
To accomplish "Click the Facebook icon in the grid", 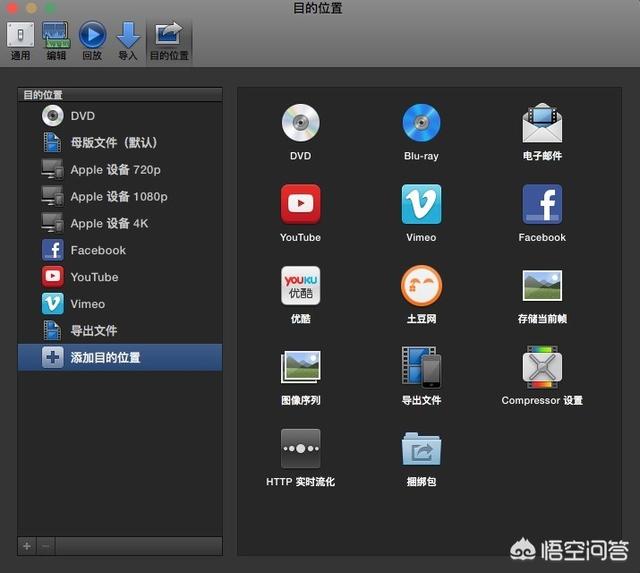I will click(x=542, y=204).
